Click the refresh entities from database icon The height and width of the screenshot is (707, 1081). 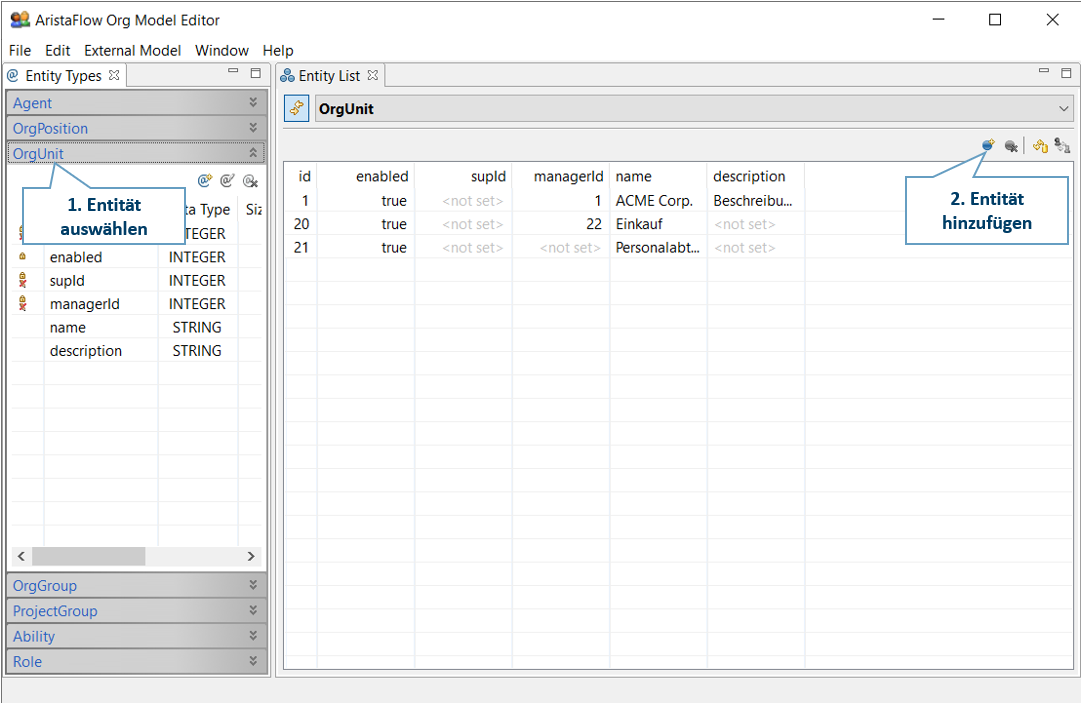1040,146
